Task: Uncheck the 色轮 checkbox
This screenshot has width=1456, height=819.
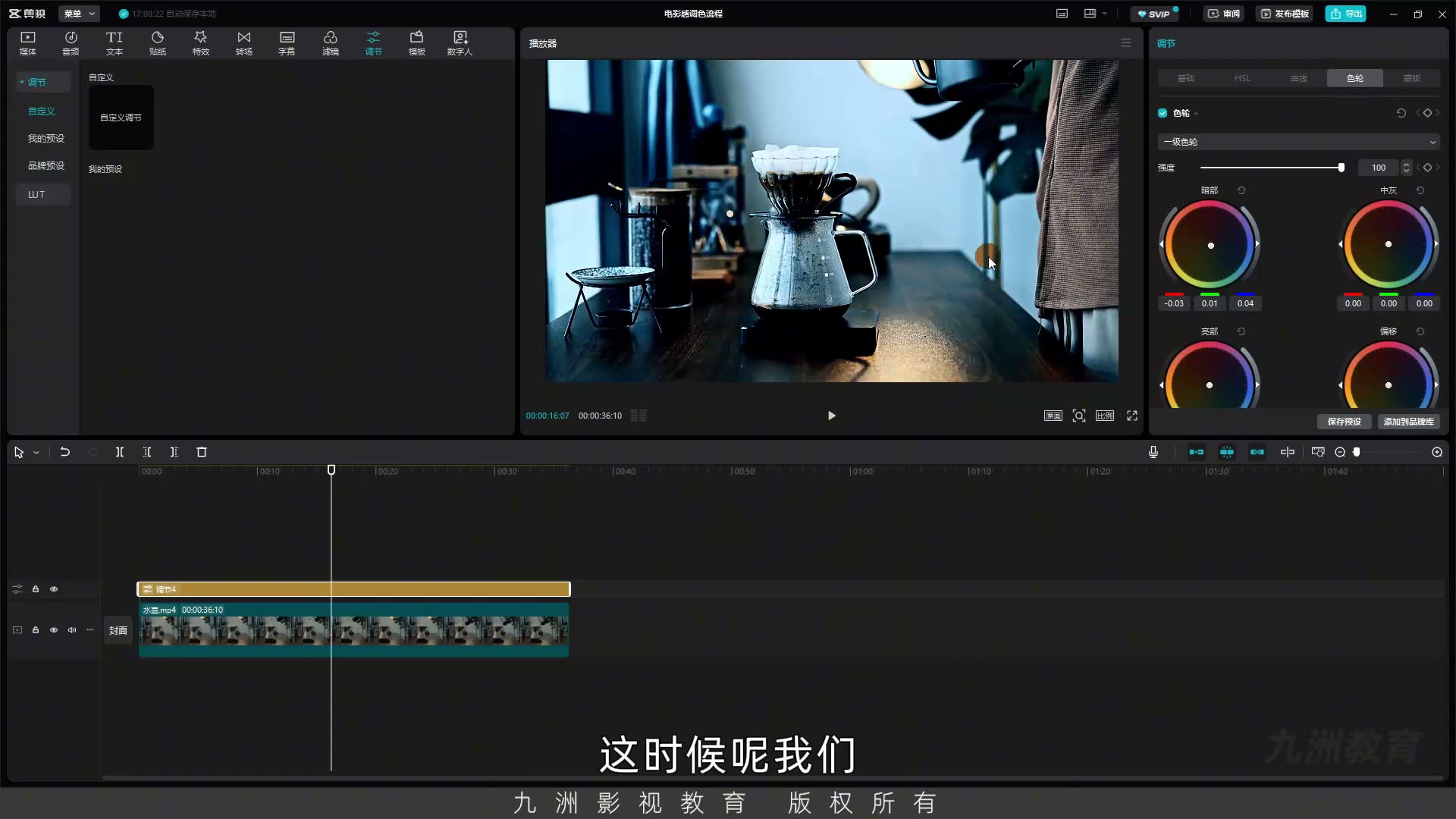Action: 1163,113
